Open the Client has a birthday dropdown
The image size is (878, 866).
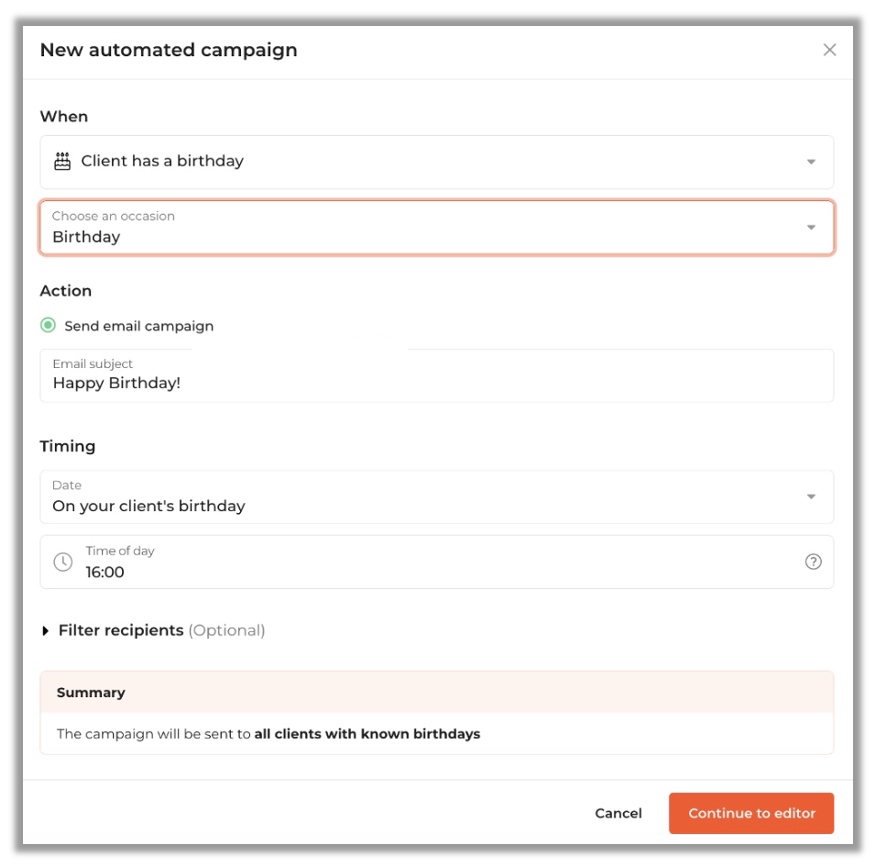[x=436, y=162]
